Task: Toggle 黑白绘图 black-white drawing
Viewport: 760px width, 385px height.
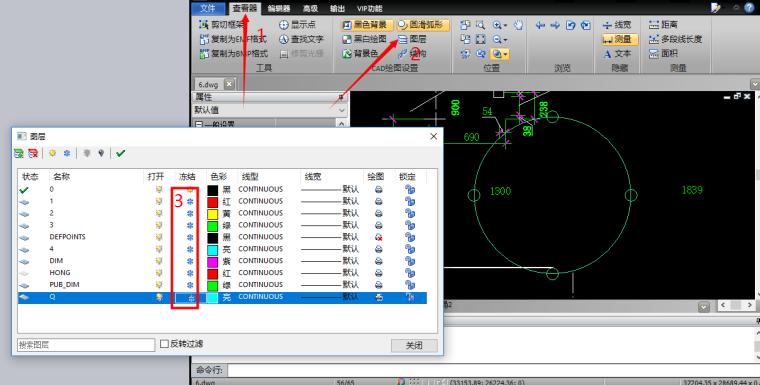Action: pyautogui.click(x=365, y=39)
